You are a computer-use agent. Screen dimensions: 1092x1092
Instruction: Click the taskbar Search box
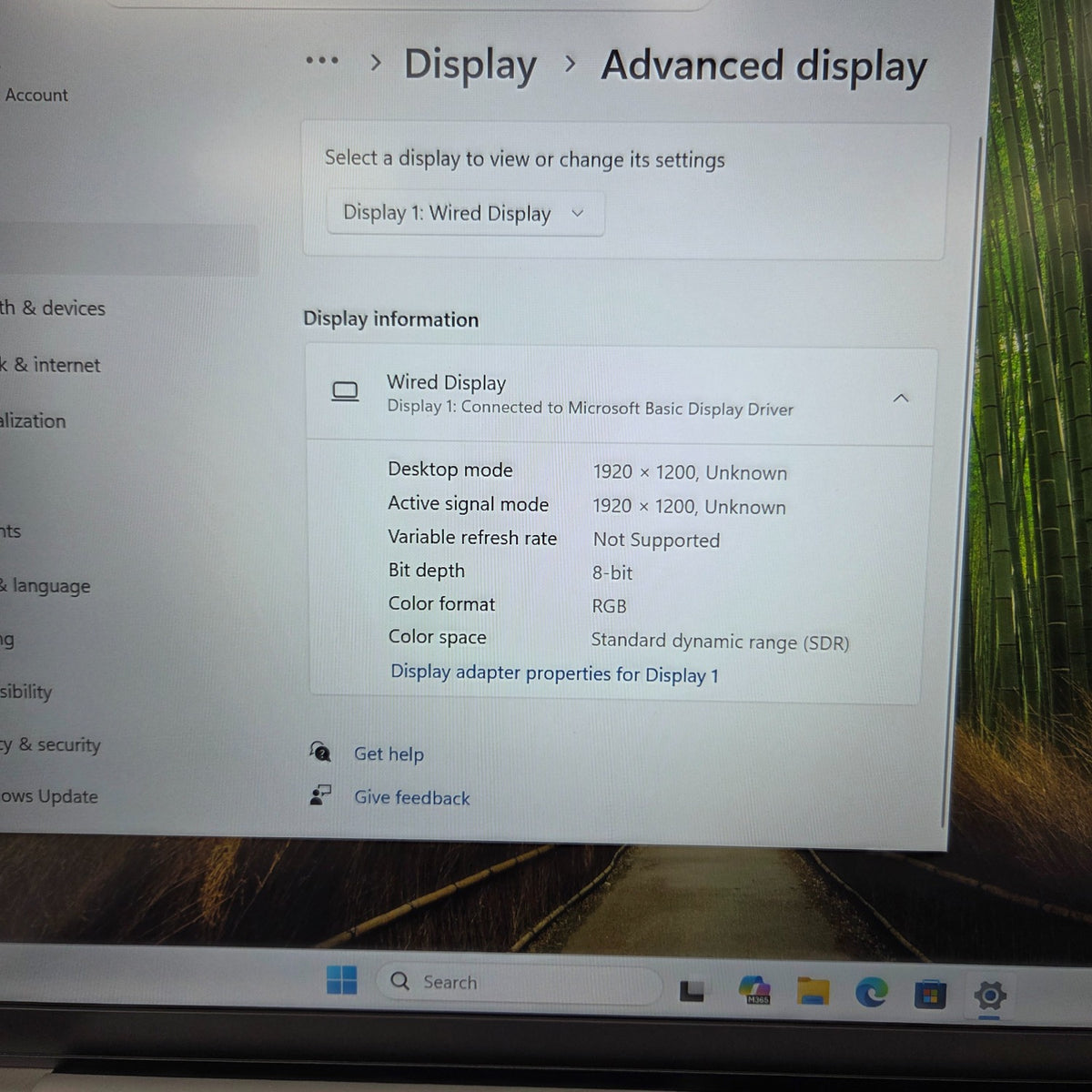(519, 983)
